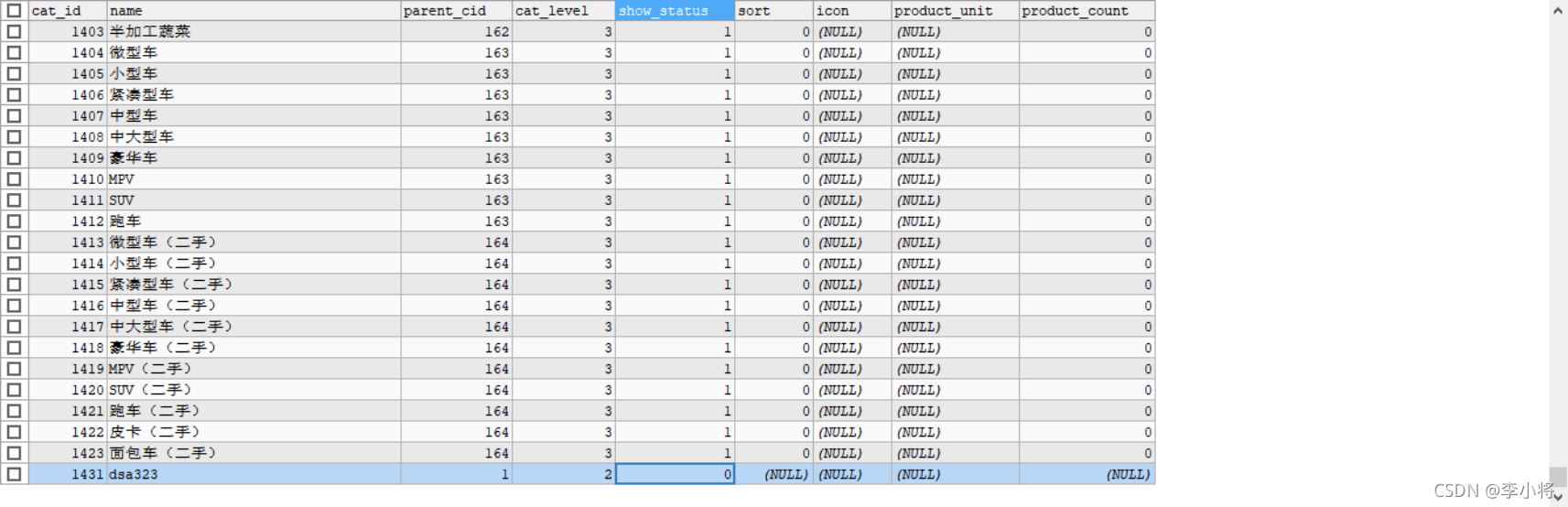The height and width of the screenshot is (507, 1568).
Task: Tick the checkbox for row 1412 跑车
Action: (14, 221)
